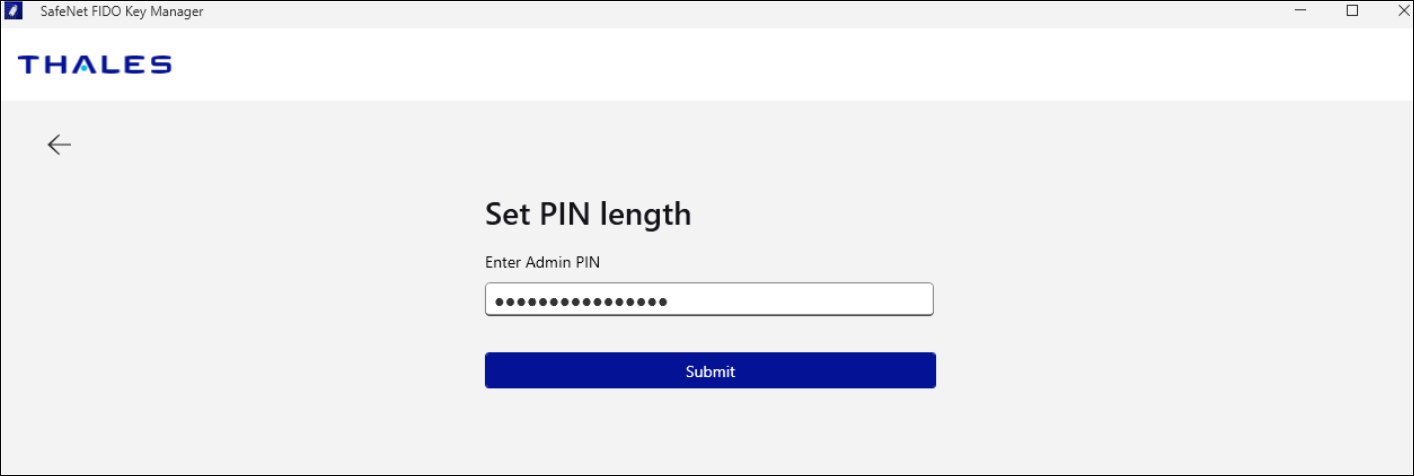Click the "Enter Admin PIN" label
The image size is (1414, 476).
click(542, 263)
